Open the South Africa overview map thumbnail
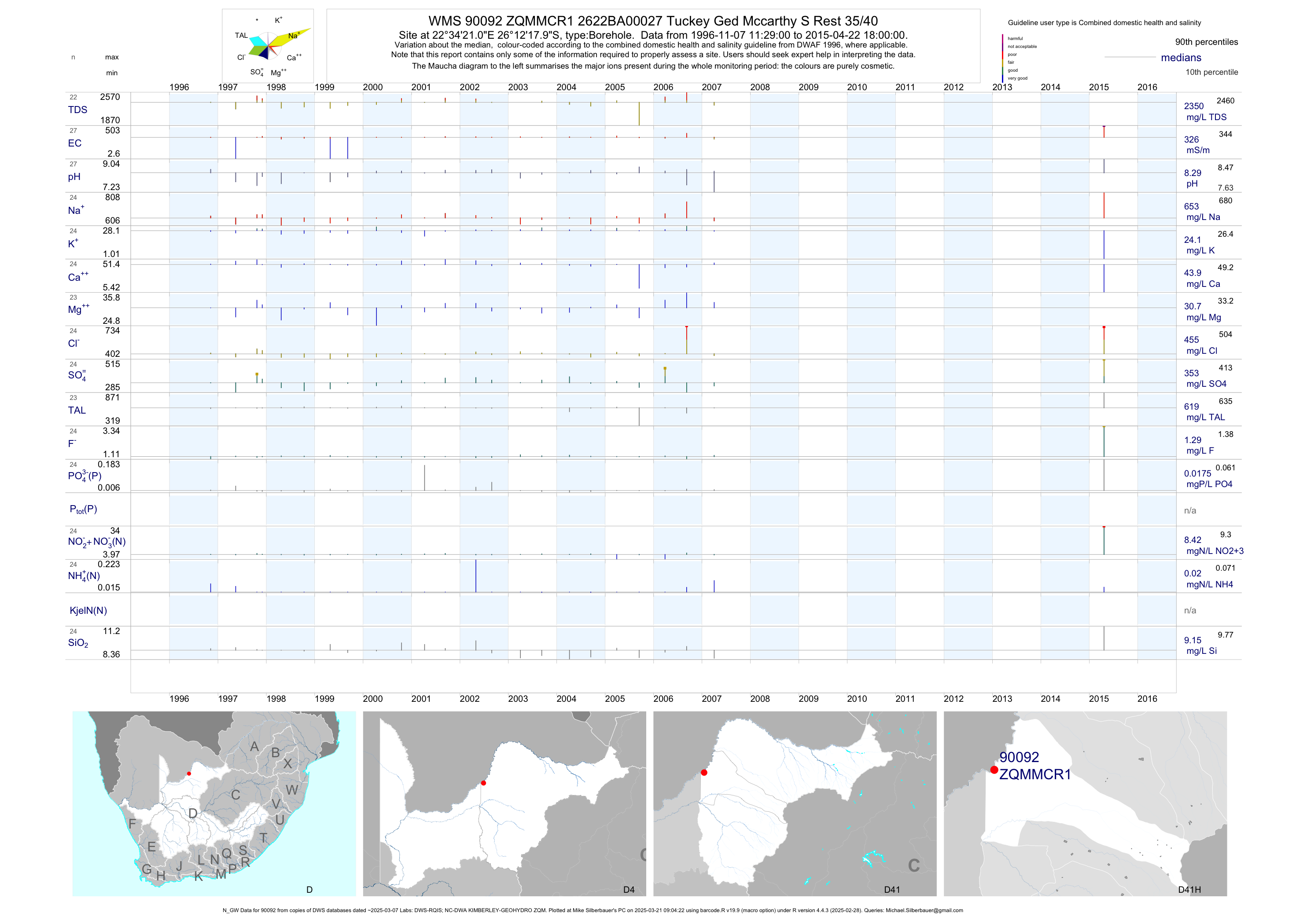The image size is (1307, 924). (x=214, y=803)
